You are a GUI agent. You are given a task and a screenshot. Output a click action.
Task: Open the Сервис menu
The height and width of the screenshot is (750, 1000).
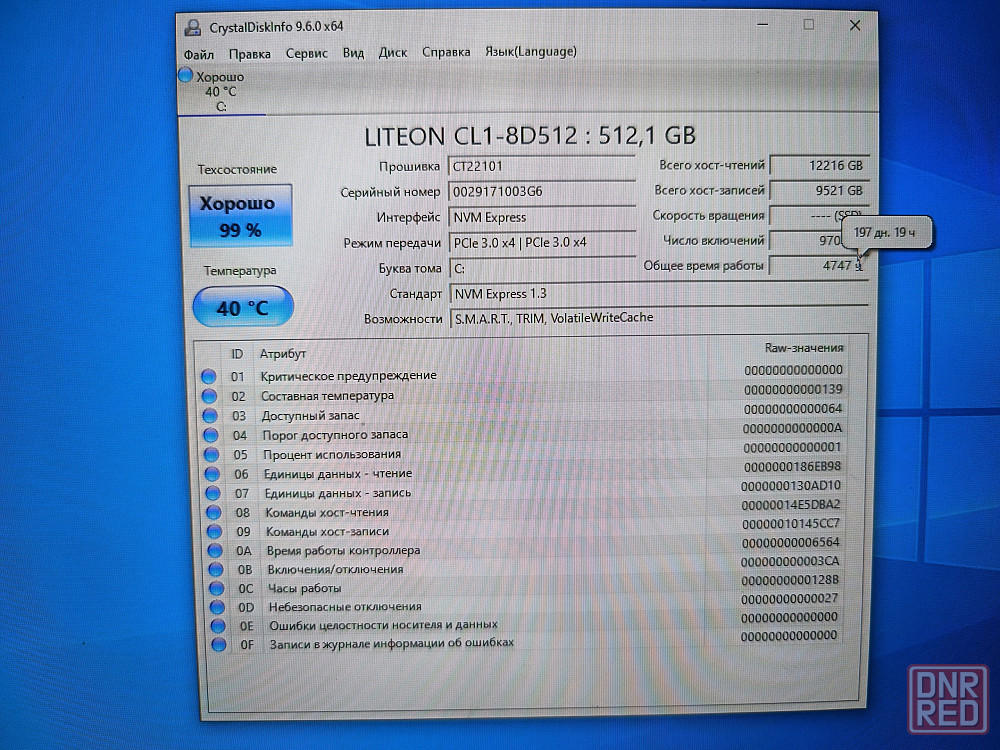point(306,54)
